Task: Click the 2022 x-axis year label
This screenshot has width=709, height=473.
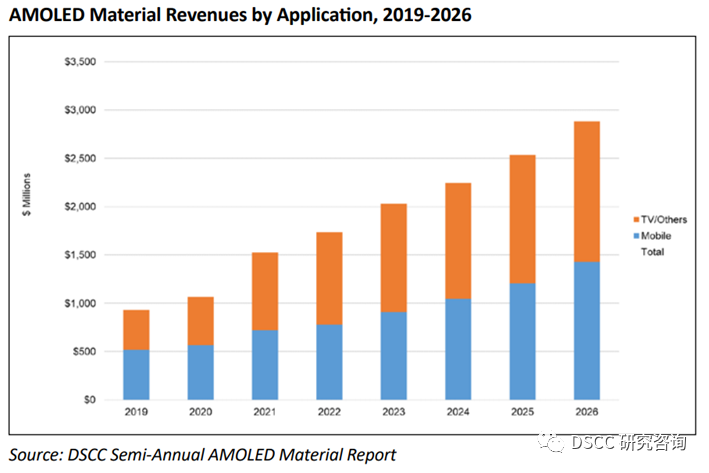Action: (x=328, y=411)
